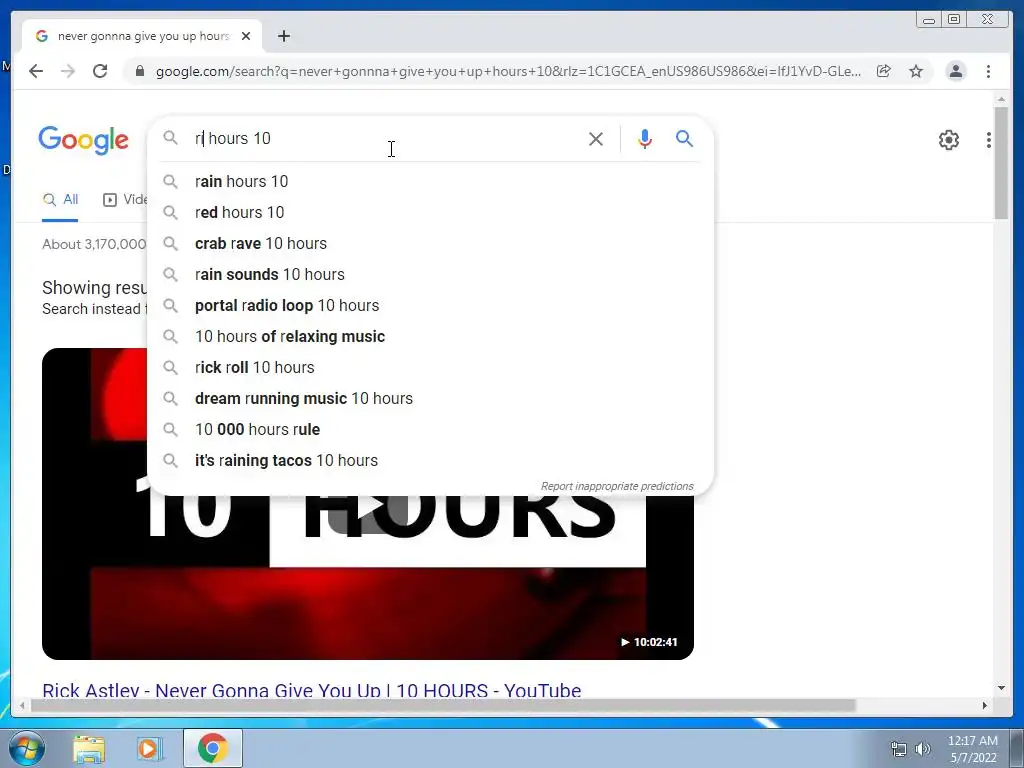This screenshot has width=1024, height=768.
Task: Clear the search box text
Action: [x=596, y=138]
